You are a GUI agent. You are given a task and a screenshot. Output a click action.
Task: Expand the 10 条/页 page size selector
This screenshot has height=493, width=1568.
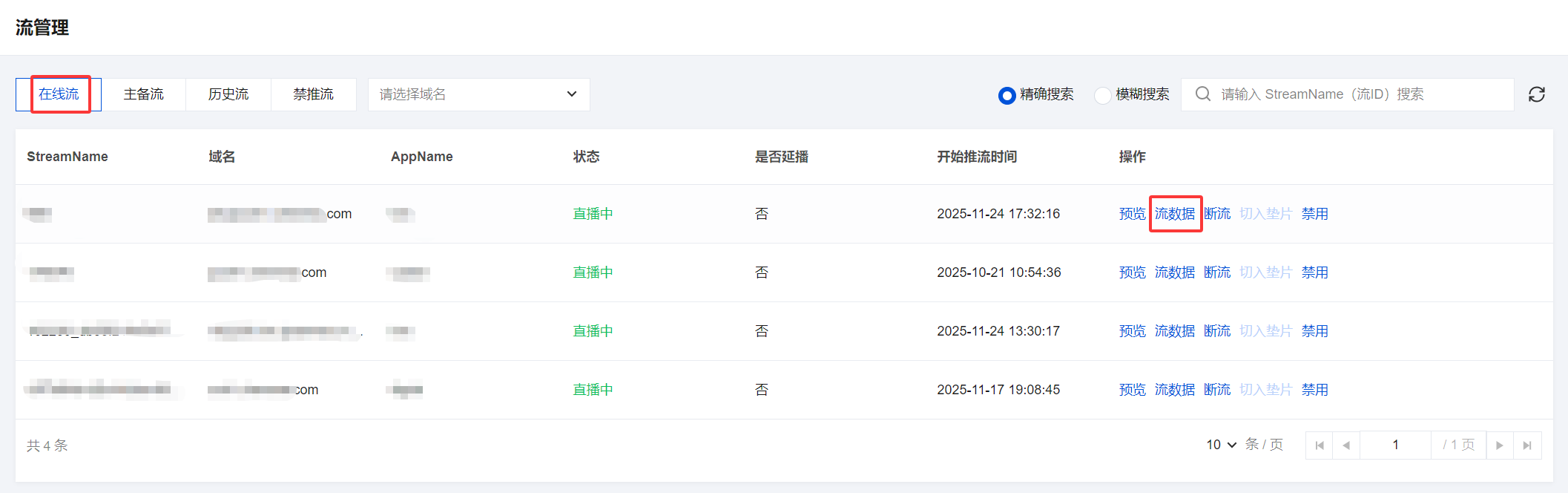[x=1221, y=445]
